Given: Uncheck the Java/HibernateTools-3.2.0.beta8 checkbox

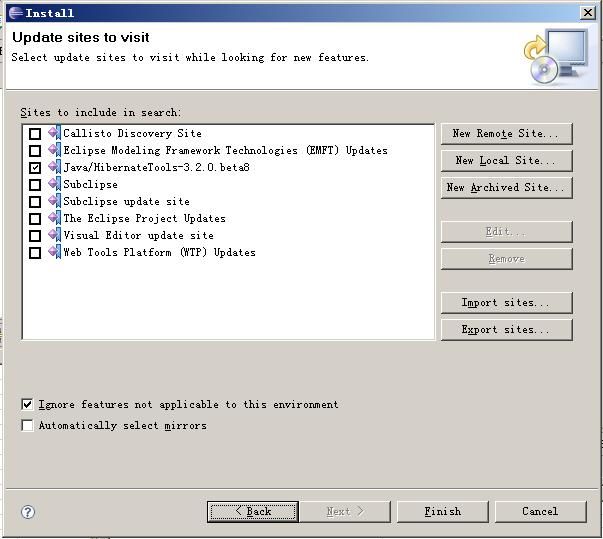Looking at the screenshot, I should point(35,168).
